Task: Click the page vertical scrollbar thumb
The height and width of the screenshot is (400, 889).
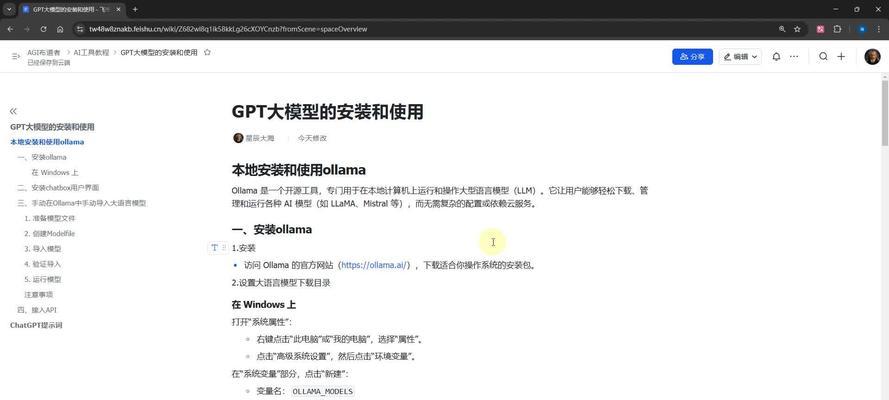Action: pyautogui.click(x=884, y=112)
